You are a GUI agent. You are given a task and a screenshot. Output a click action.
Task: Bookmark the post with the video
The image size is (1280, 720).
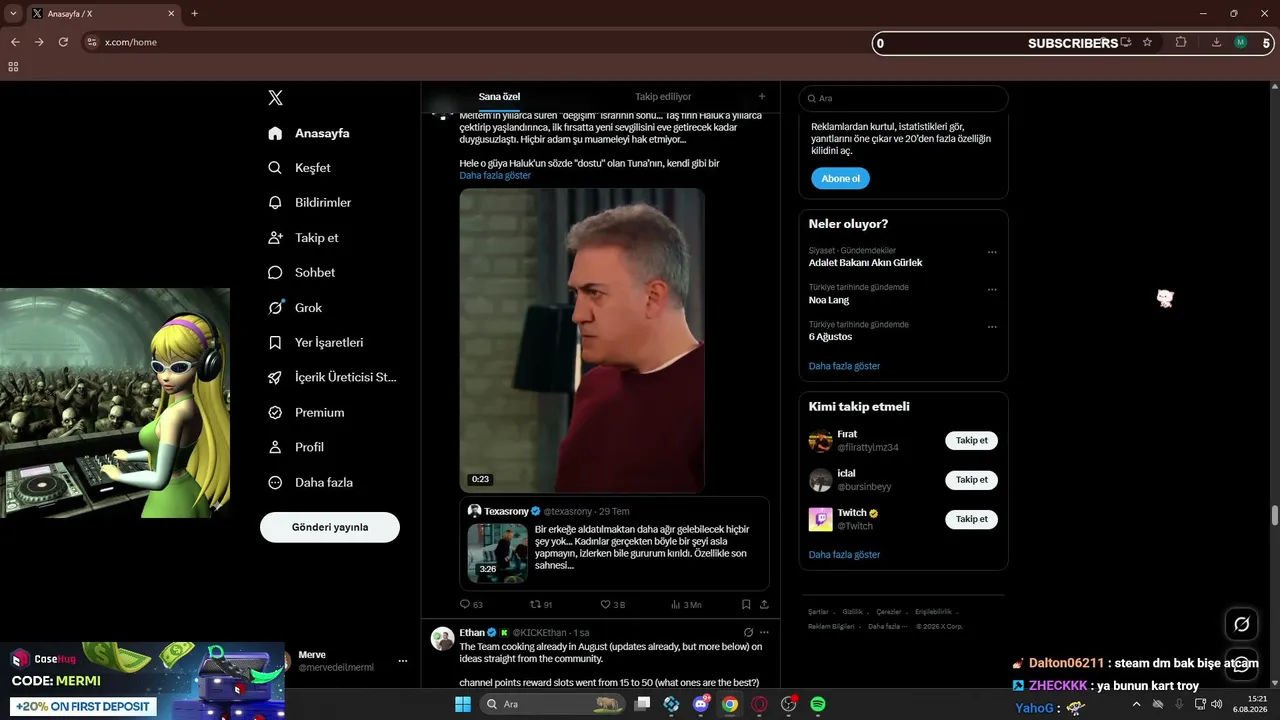(x=746, y=605)
